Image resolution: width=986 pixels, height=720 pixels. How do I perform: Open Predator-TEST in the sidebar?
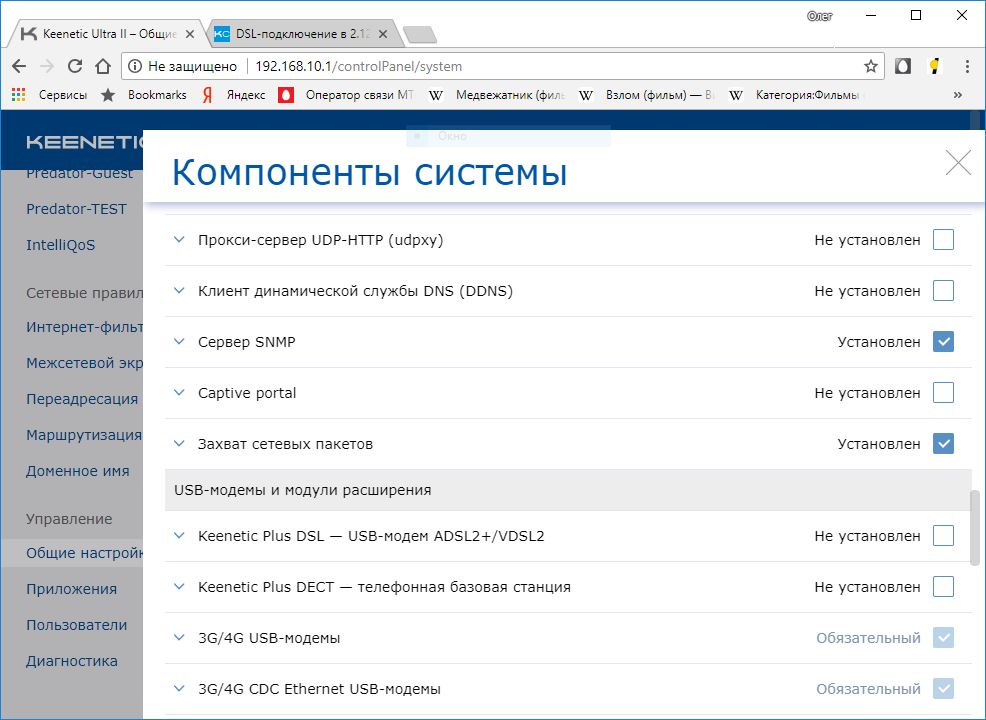76,209
